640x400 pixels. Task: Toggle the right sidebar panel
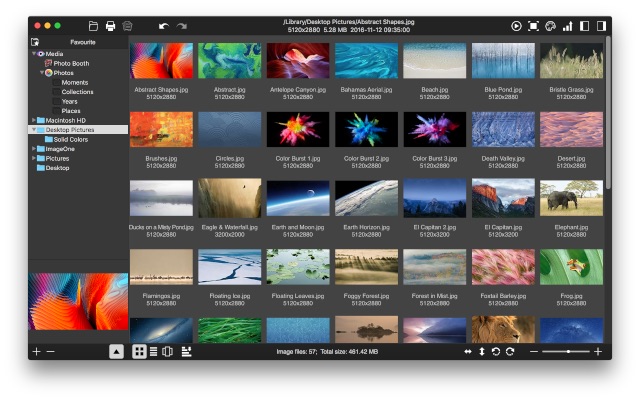(601, 26)
